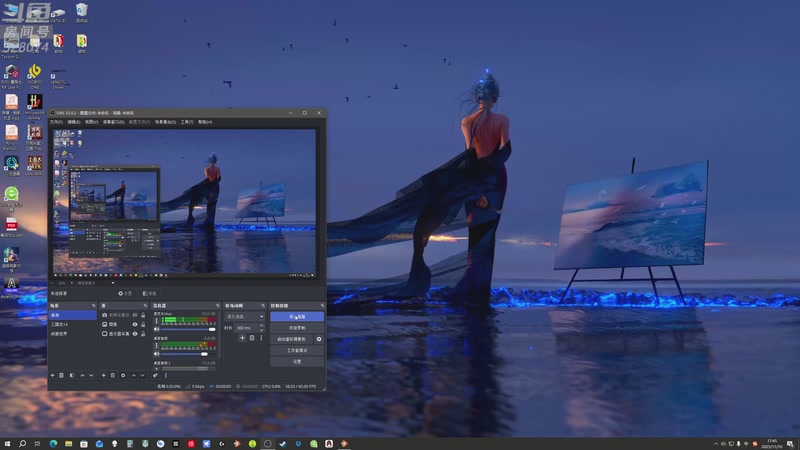The image size is (800, 450).
Task: Adjust the 桌面音频 volume slider
Action: point(187,354)
